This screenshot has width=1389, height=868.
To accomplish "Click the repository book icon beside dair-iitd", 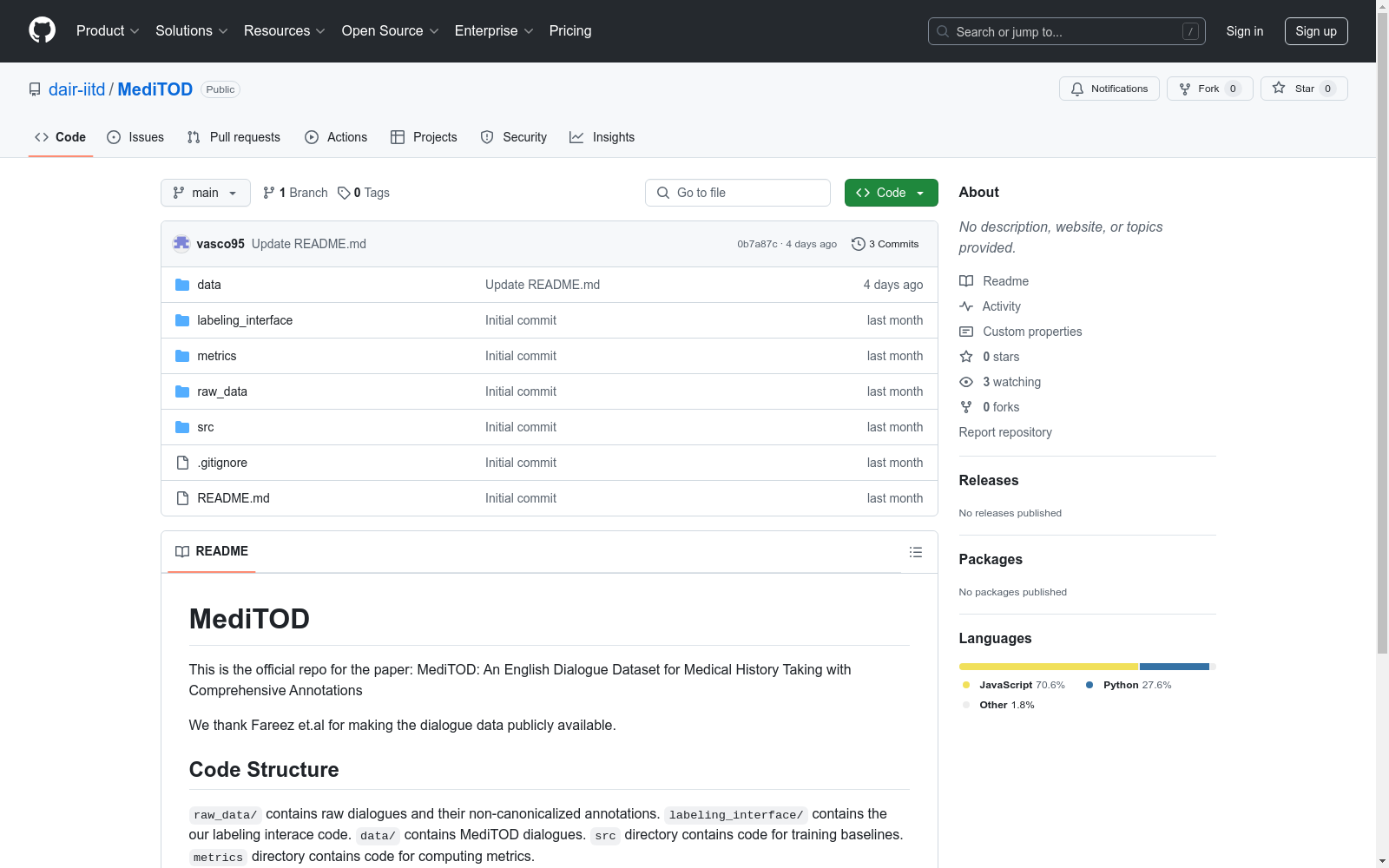I will coord(35,89).
